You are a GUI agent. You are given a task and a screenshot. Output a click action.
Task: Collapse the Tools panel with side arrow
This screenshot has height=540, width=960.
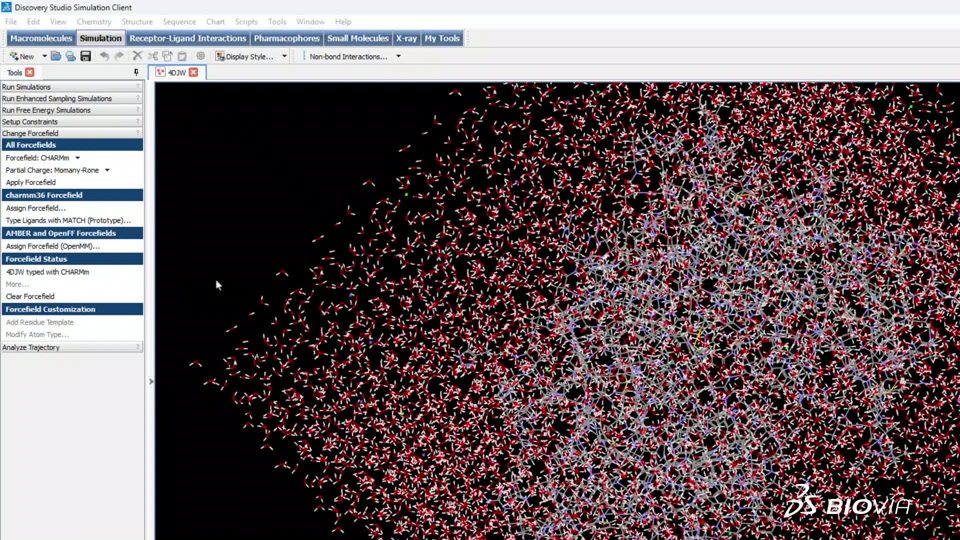[x=151, y=381]
